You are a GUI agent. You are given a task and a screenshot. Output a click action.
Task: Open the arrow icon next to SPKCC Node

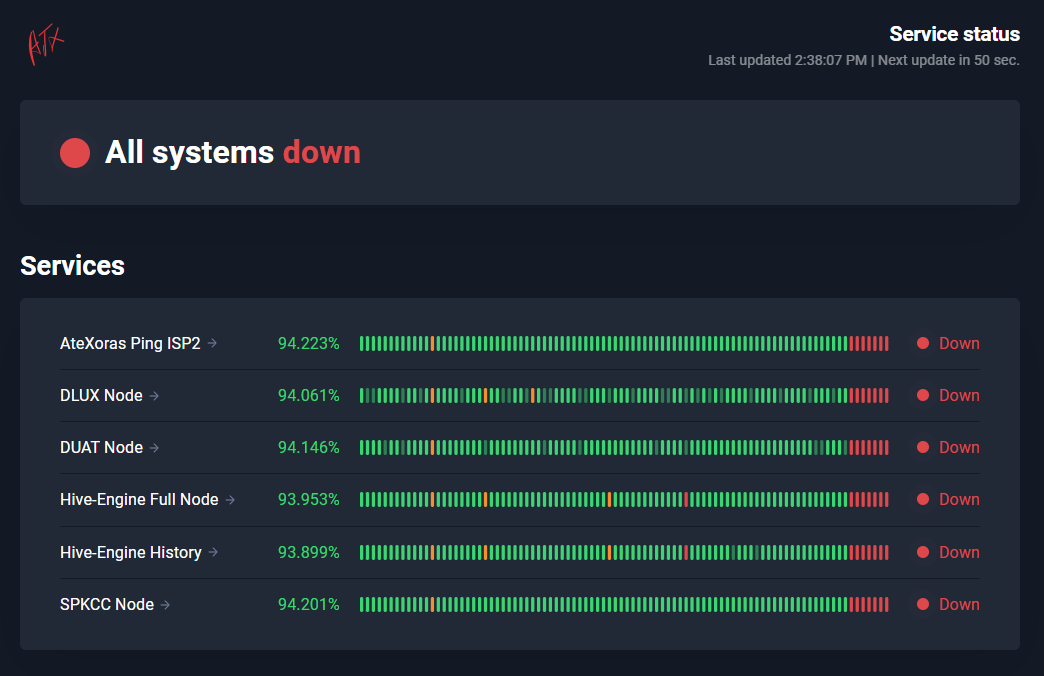pyautogui.click(x=165, y=604)
